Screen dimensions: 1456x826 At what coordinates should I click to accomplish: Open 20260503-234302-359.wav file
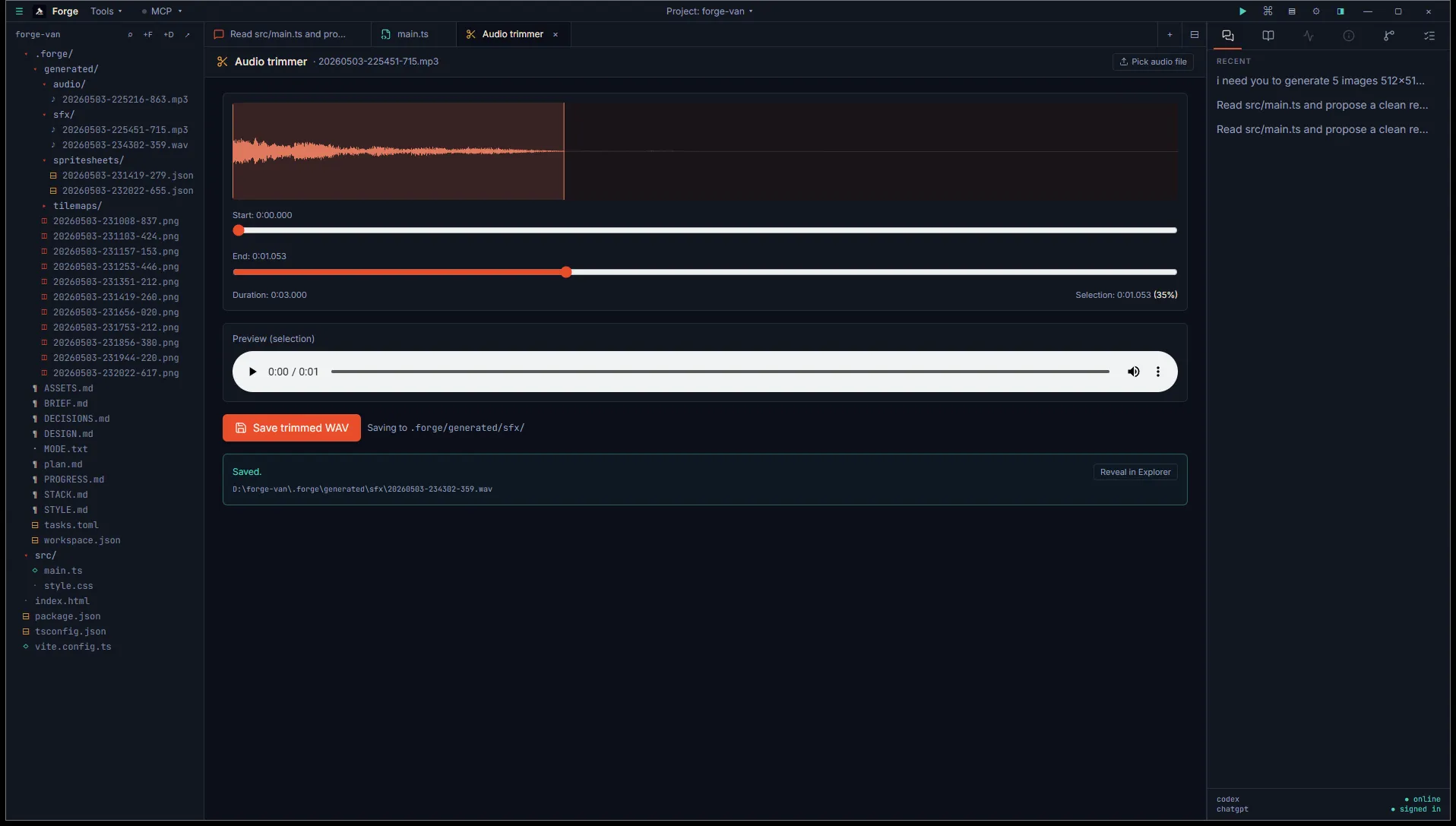125,145
